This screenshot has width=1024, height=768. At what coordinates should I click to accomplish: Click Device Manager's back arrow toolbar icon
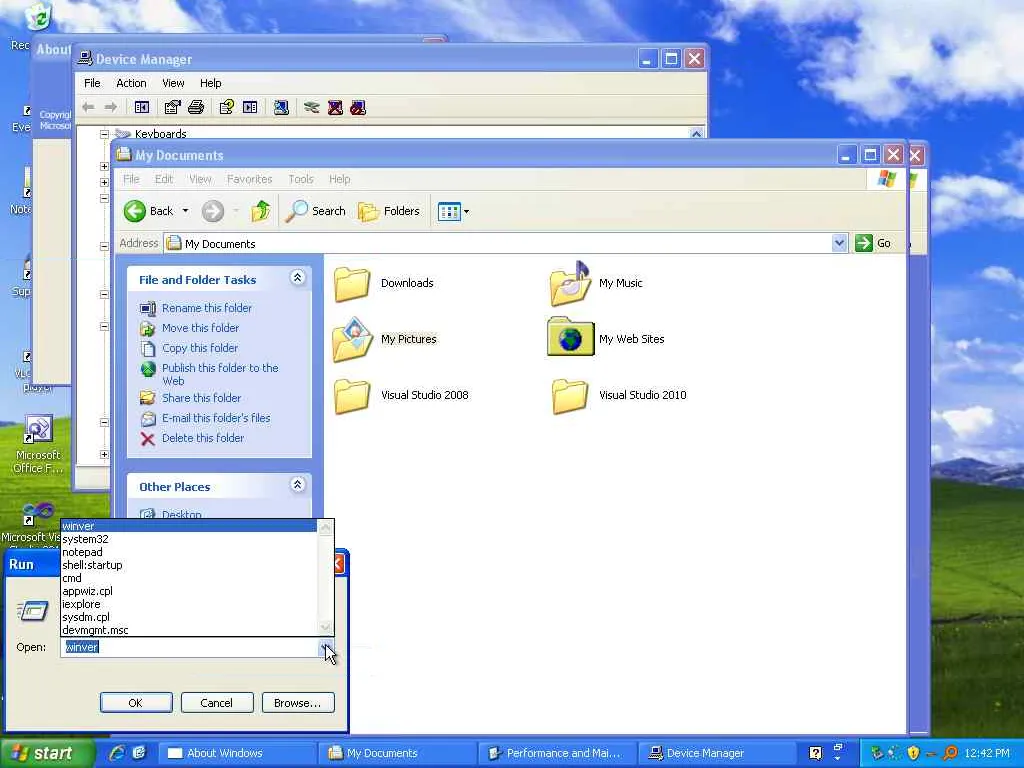pos(88,107)
